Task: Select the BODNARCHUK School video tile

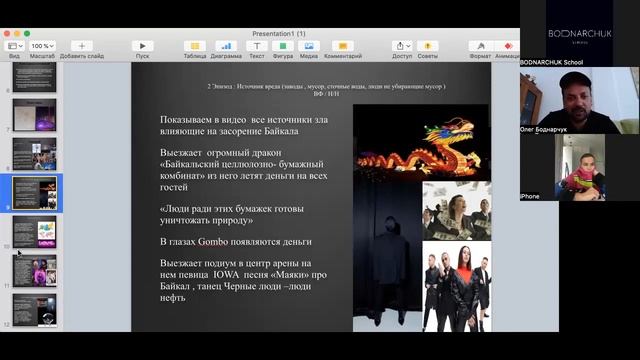Action: point(580,33)
